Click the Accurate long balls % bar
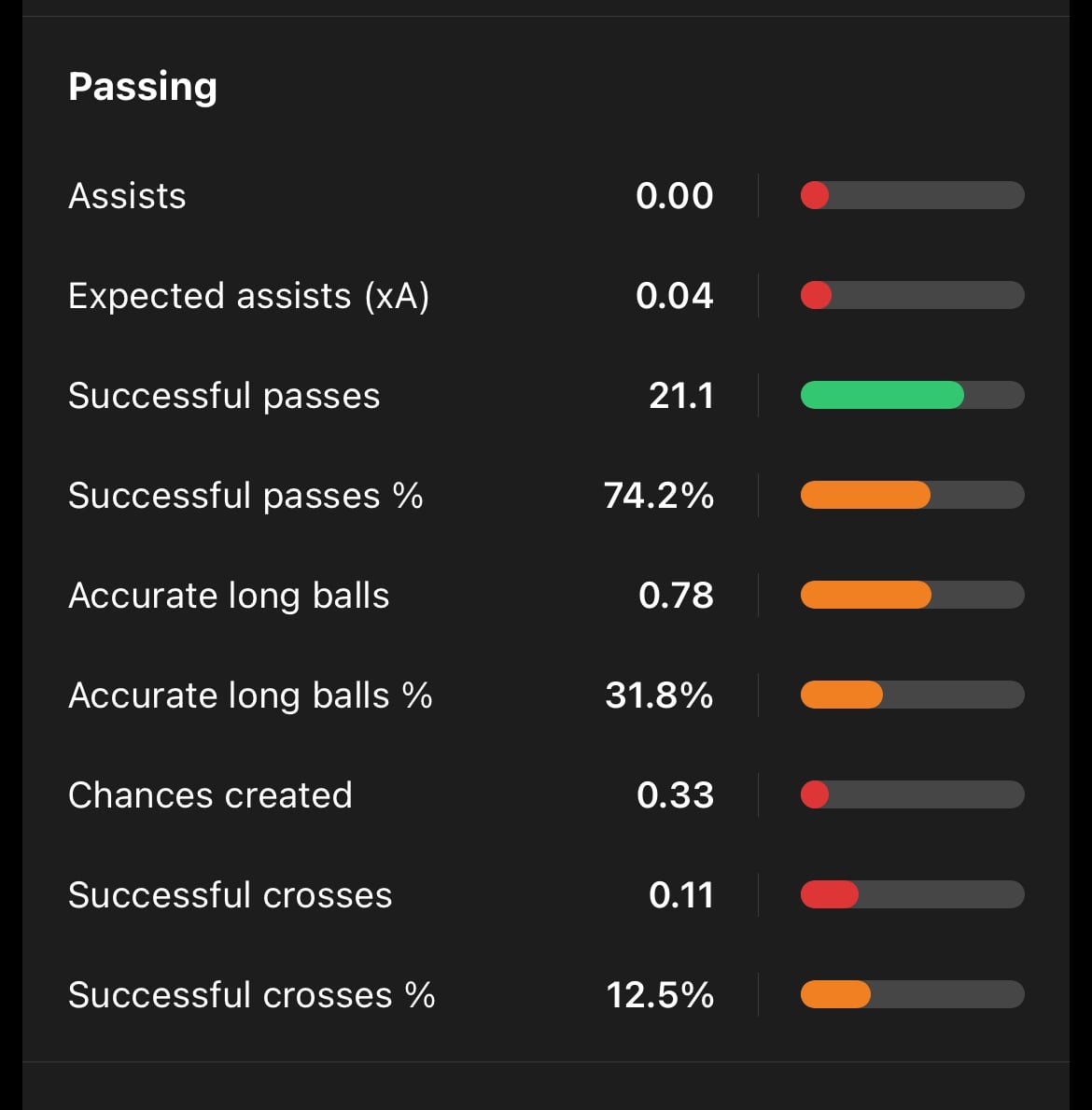1092x1110 pixels. click(912, 696)
